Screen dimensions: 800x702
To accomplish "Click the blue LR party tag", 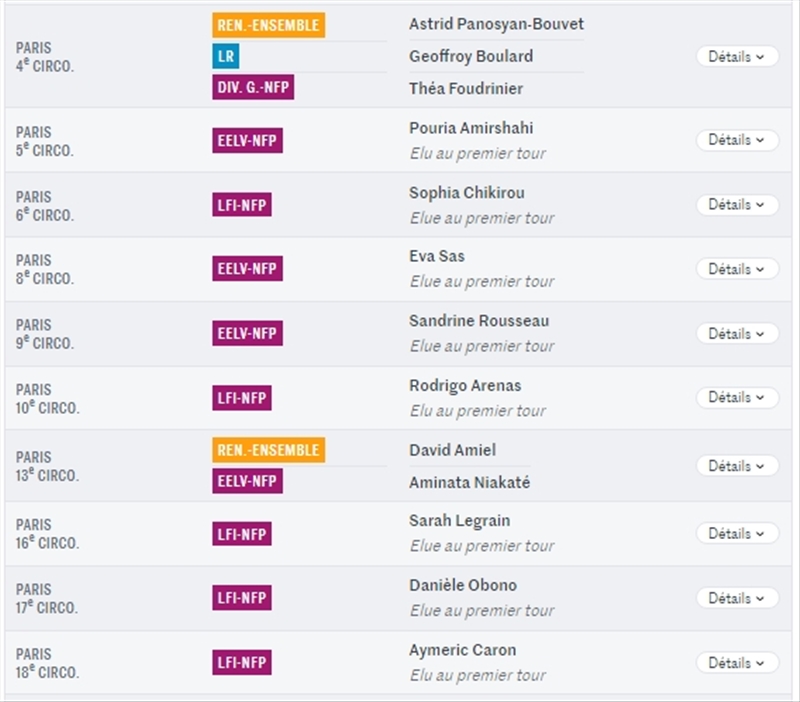I will [x=225, y=56].
